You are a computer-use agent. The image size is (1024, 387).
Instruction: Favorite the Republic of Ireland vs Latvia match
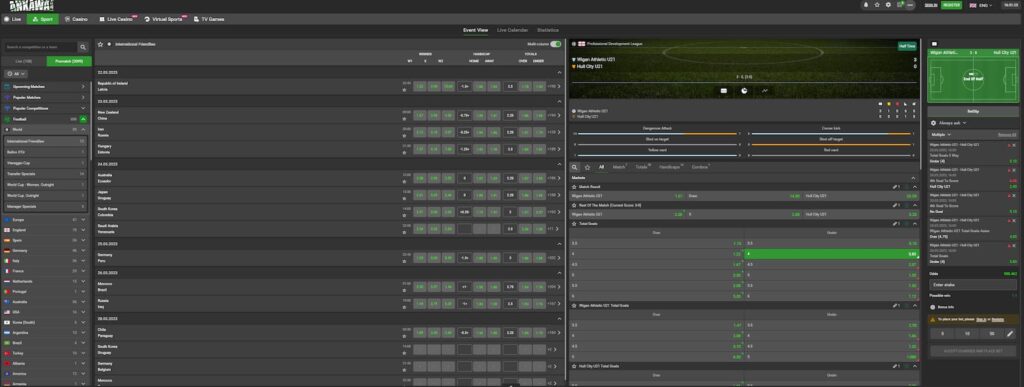[405, 89]
